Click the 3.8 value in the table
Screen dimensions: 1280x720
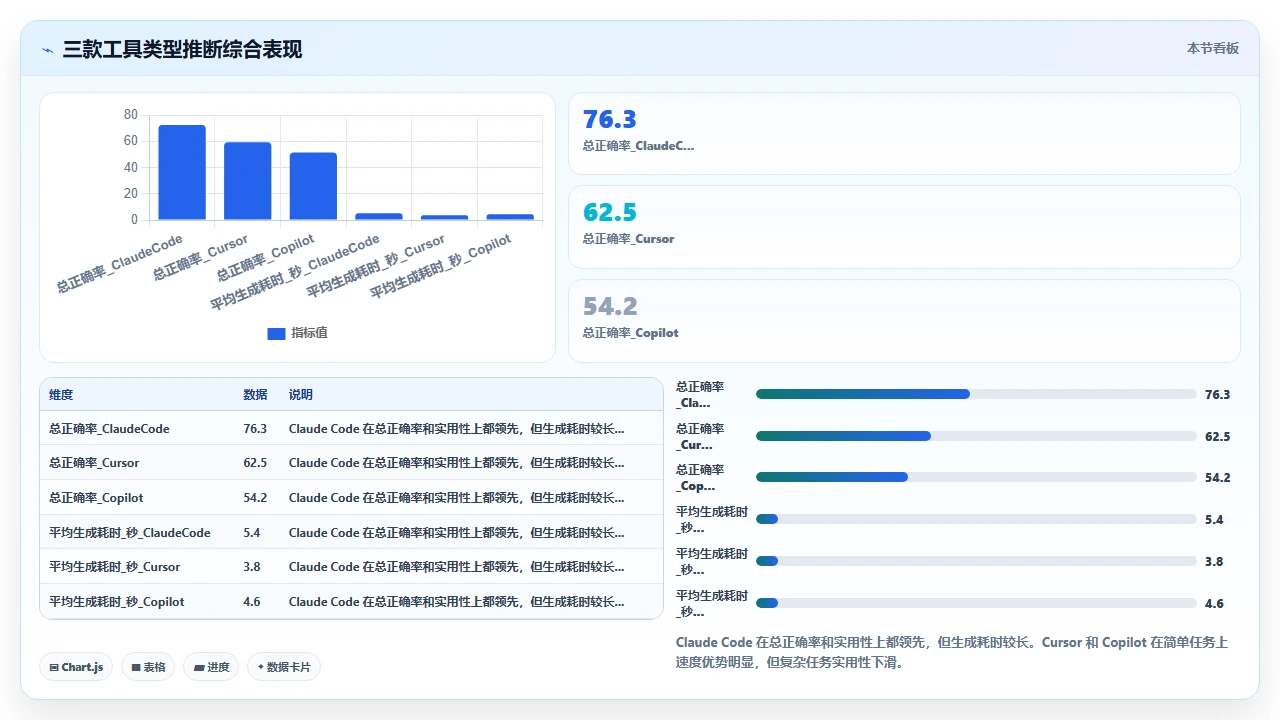252,567
